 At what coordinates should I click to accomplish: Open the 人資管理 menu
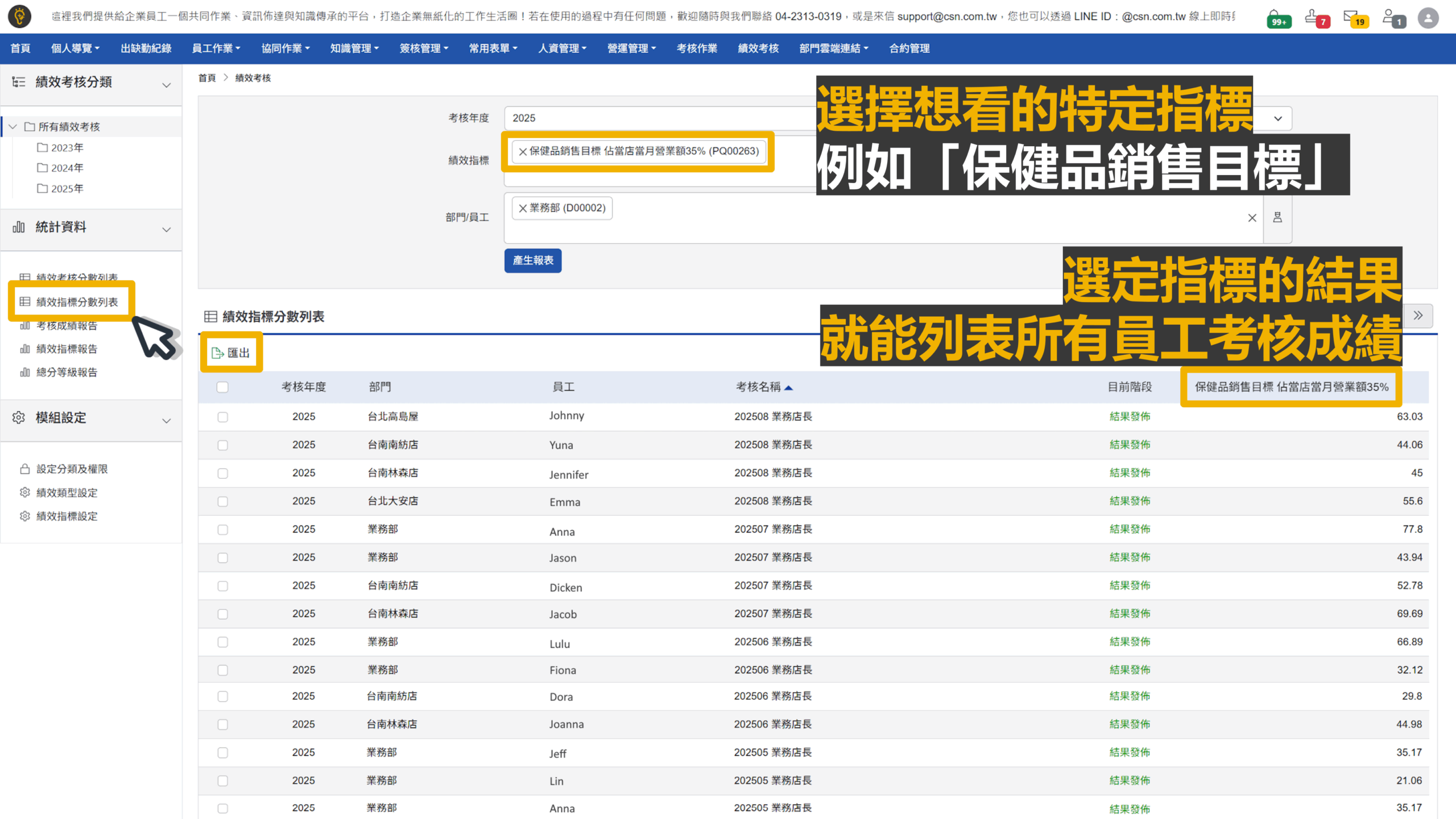pos(562,48)
